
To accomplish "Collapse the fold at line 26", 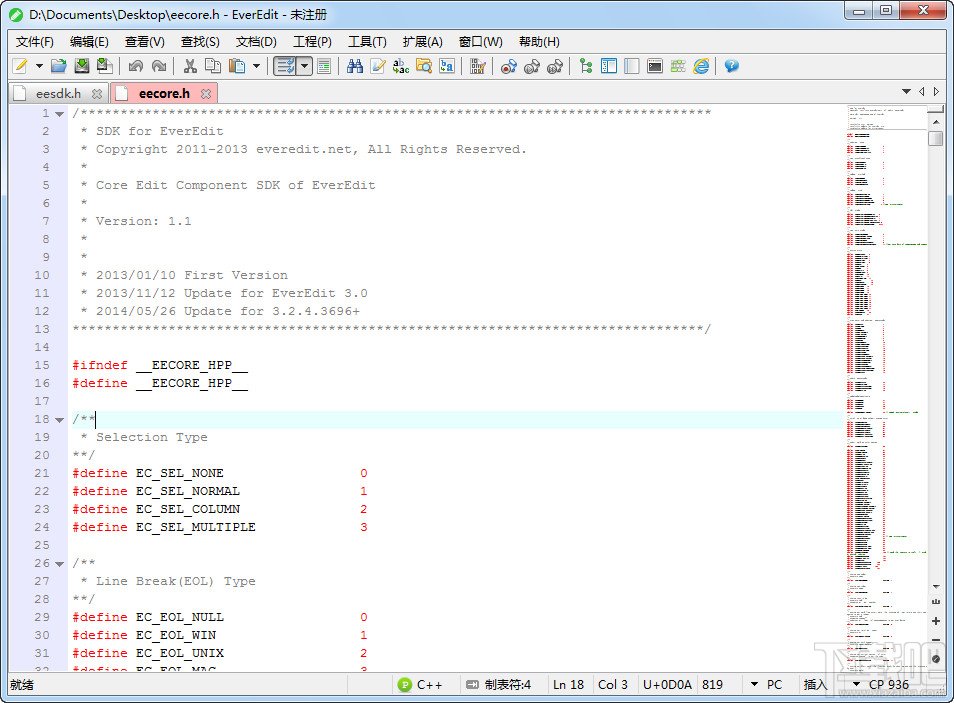I will click(x=59, y=564).
